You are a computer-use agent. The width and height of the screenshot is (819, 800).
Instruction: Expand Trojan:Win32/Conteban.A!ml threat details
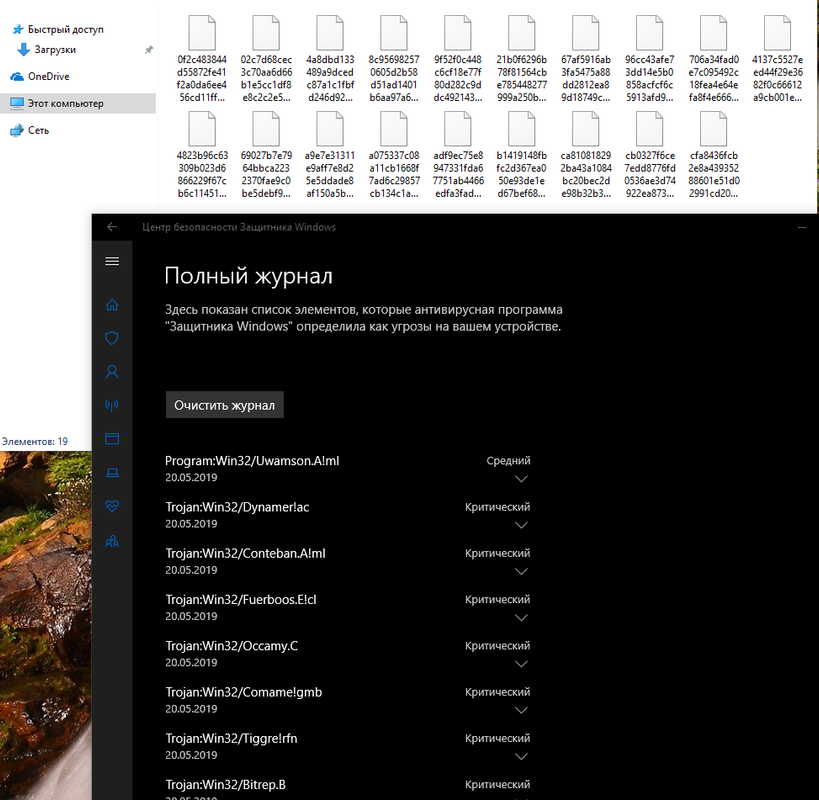pyautogui.click(x=521, y=571)
